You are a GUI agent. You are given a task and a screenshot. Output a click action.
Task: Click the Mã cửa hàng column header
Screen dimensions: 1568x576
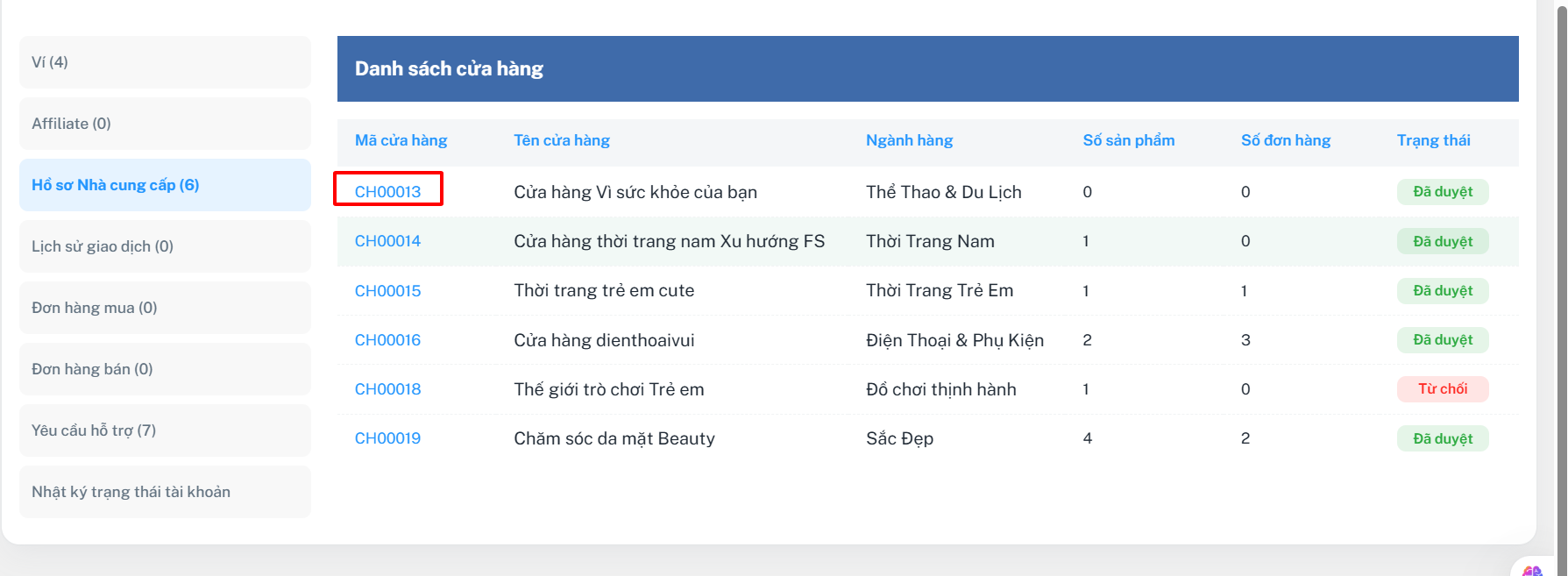point(401,140)
